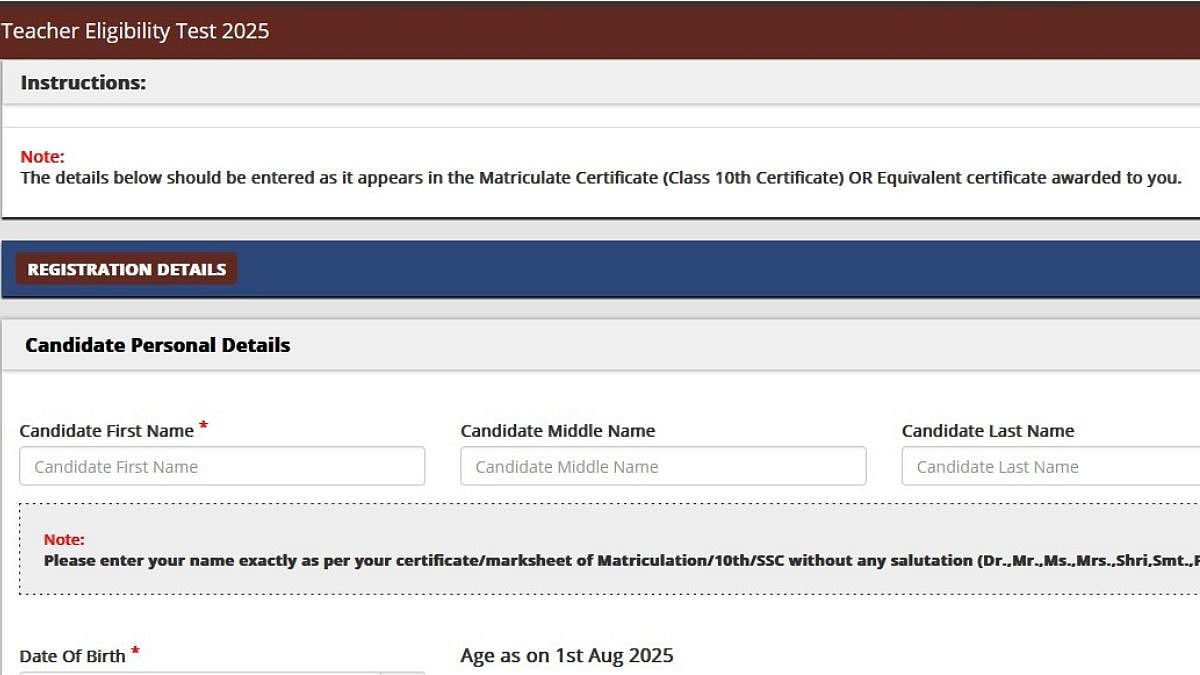Click the red Note heading under Instructions

(42, 157)
